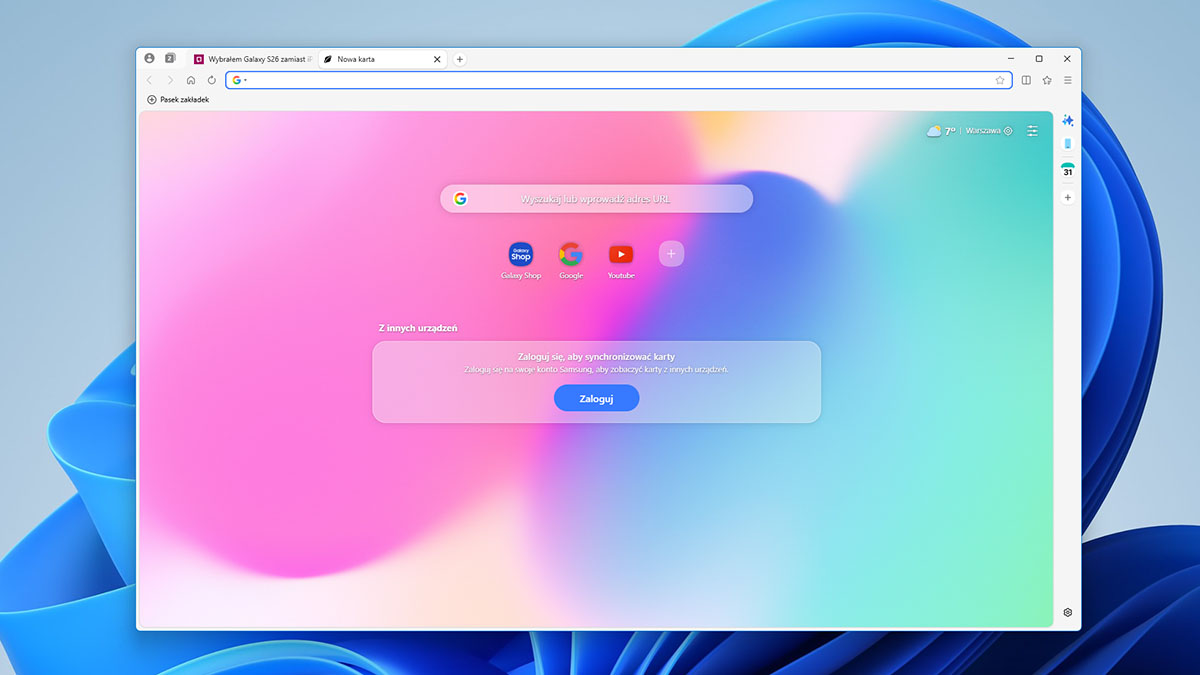Click the Zaloguj button

596,397
